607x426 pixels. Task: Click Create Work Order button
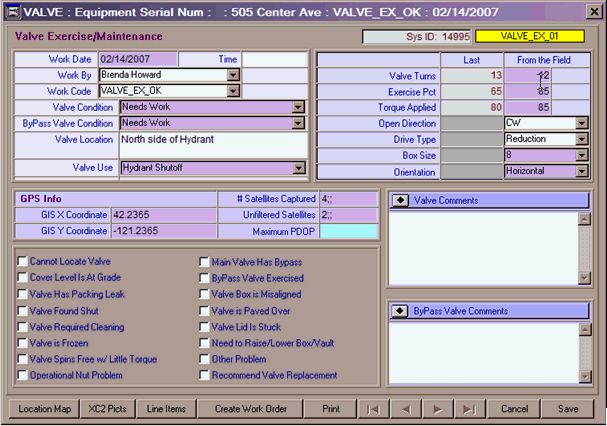[x=250, y=409]
